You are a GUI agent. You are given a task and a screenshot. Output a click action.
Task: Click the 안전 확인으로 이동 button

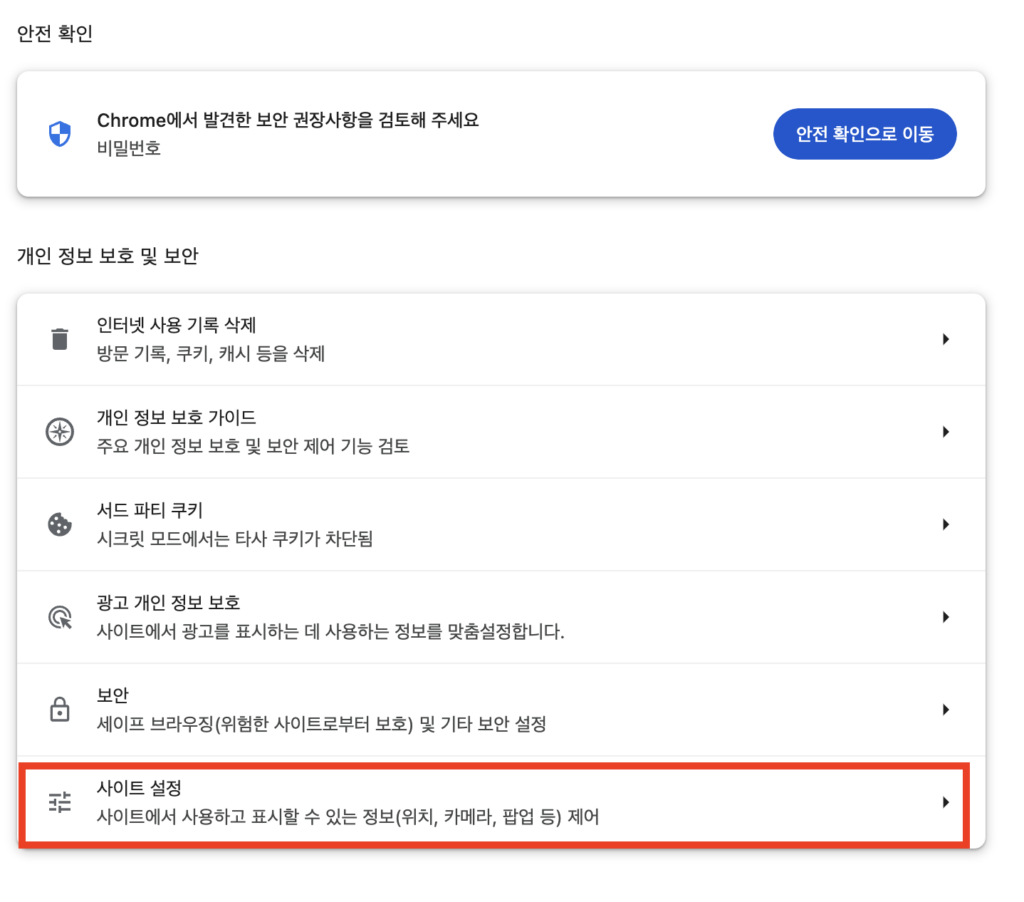864,133
